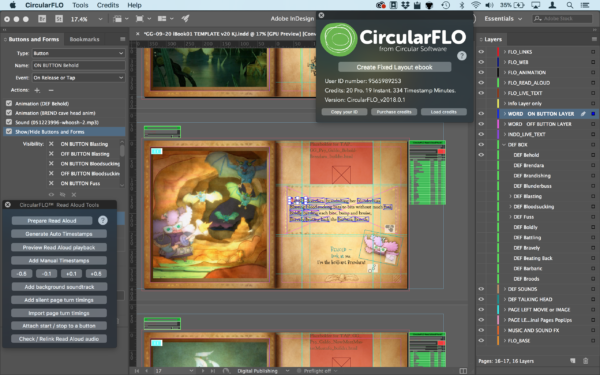Image resolution: width=600 pixels, height=375 pixels.
Task: Click the Name field containing ON BUTTON Behold
Action: click(78, 65)
